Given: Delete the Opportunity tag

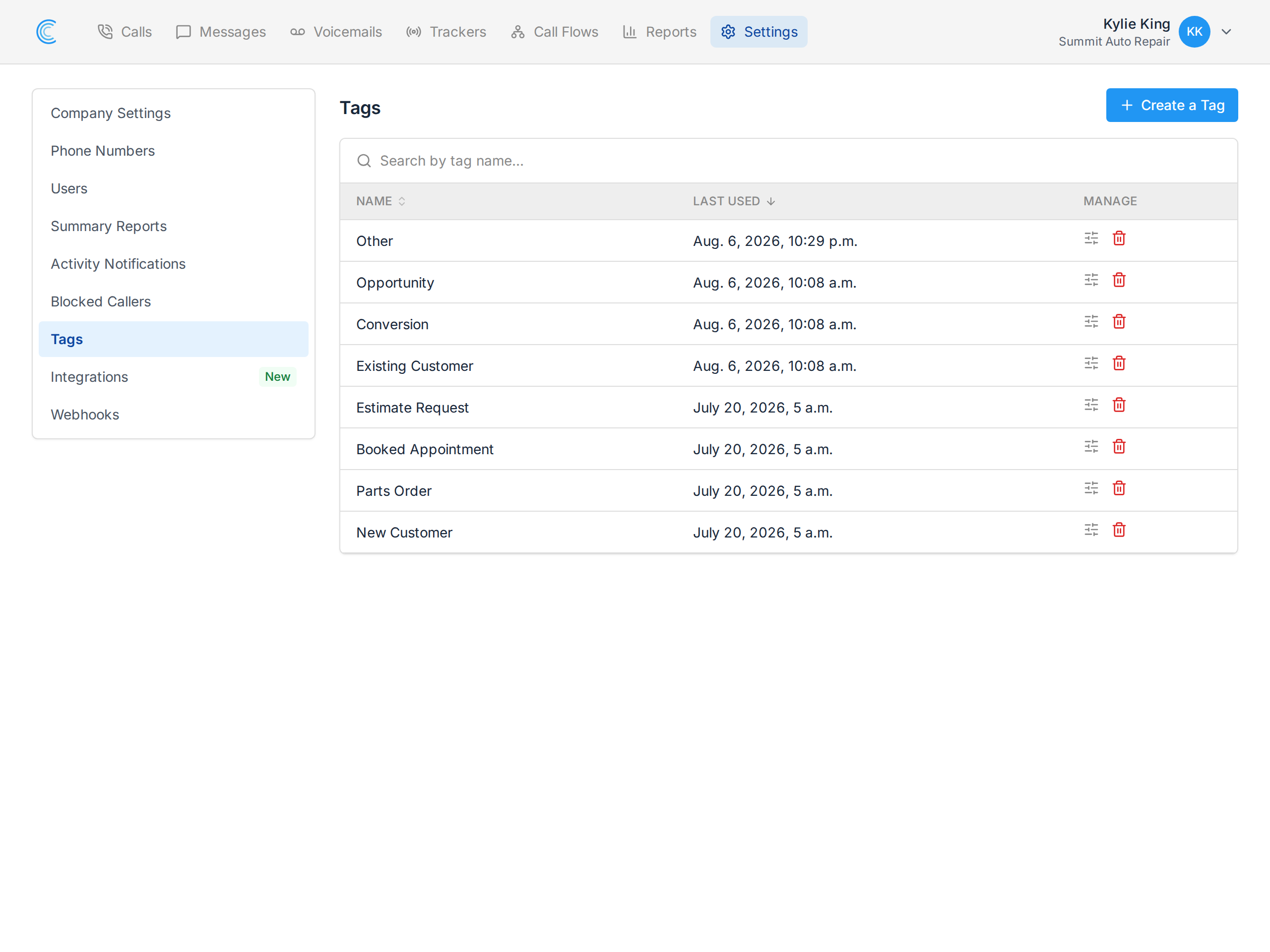Looking at the screenshot, I should [x=1119, y=280].
